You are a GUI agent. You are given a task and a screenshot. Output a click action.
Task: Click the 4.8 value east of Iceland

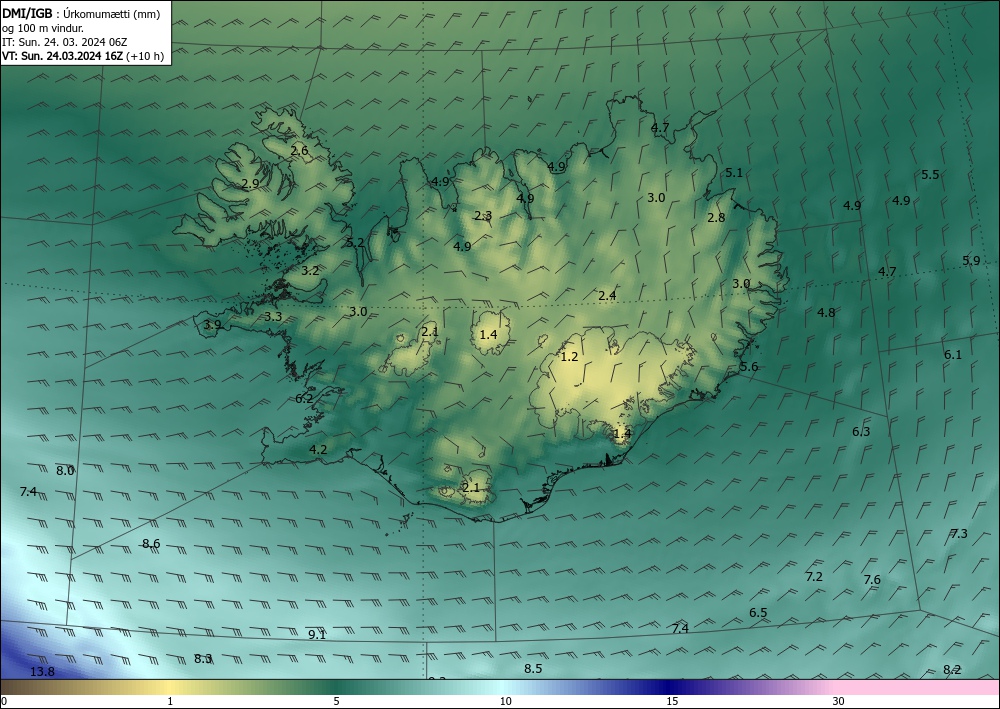(x=826, y=312)
